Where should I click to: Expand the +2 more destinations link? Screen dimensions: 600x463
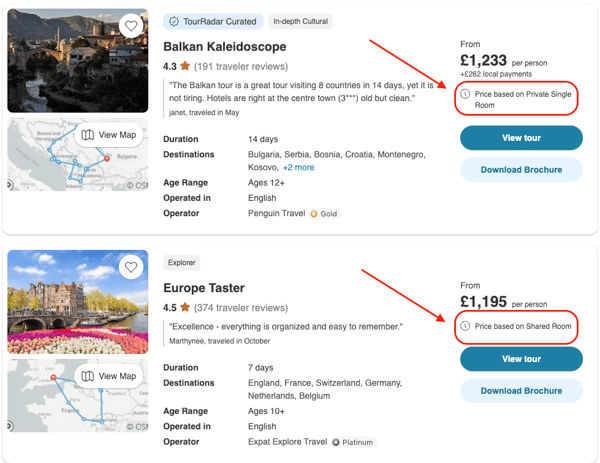(x=298, y=168)
